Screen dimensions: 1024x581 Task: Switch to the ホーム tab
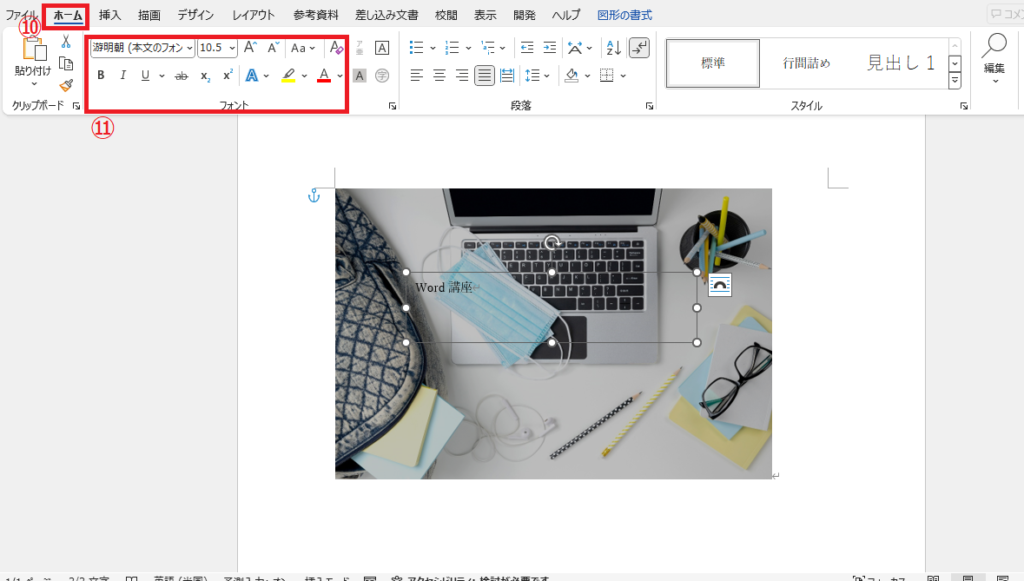68,15
